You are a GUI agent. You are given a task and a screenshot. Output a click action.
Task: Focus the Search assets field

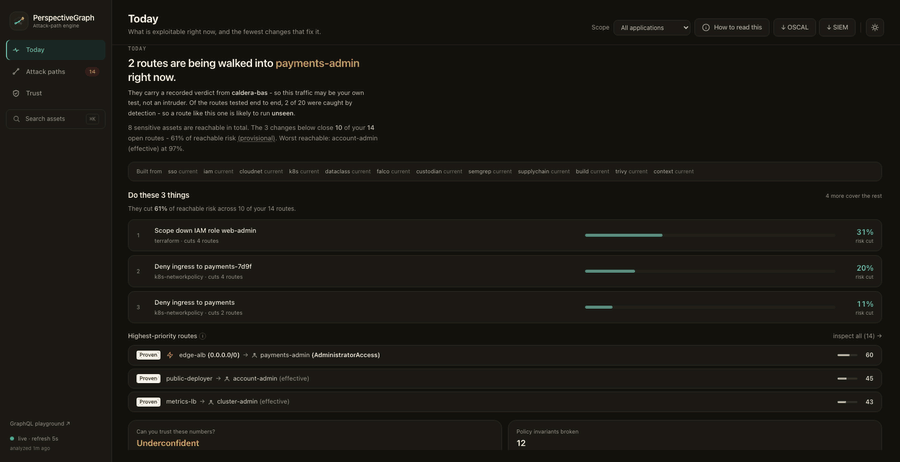coord(56,119)
